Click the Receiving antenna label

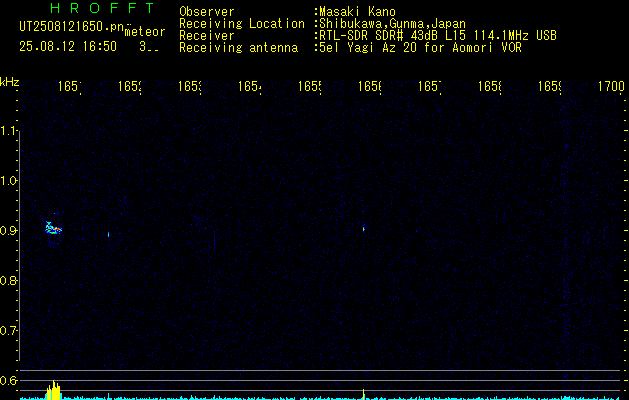click(238, 48)
